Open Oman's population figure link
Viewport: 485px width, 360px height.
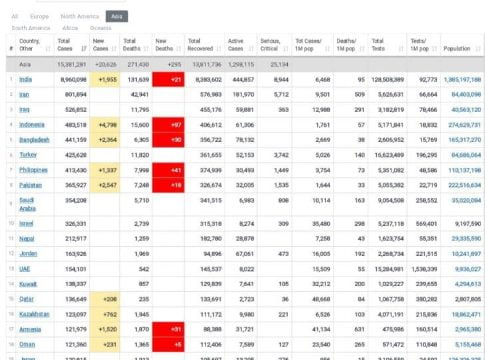click(468, 345)
